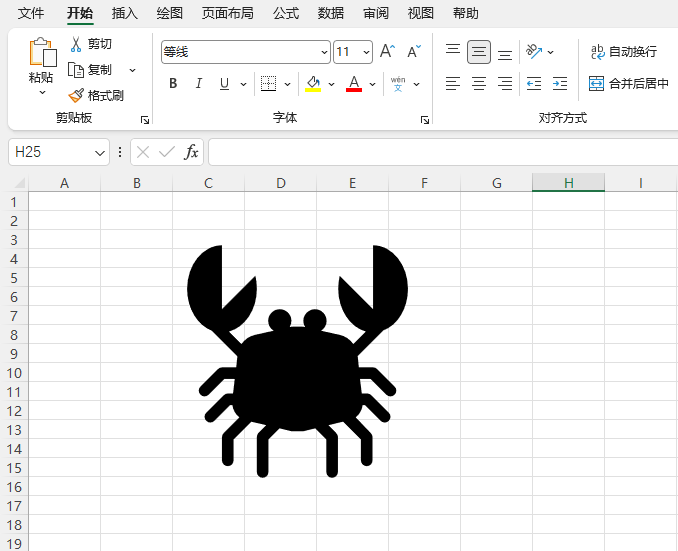678x551 pixels.
Task: Expand text orientation options arrow
Action: 550,52
